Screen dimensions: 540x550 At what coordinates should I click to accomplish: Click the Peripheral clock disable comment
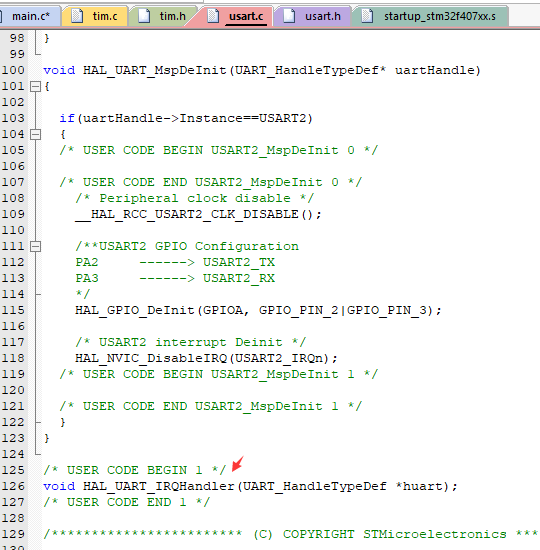pyautogui.click(x=195, y=198)
